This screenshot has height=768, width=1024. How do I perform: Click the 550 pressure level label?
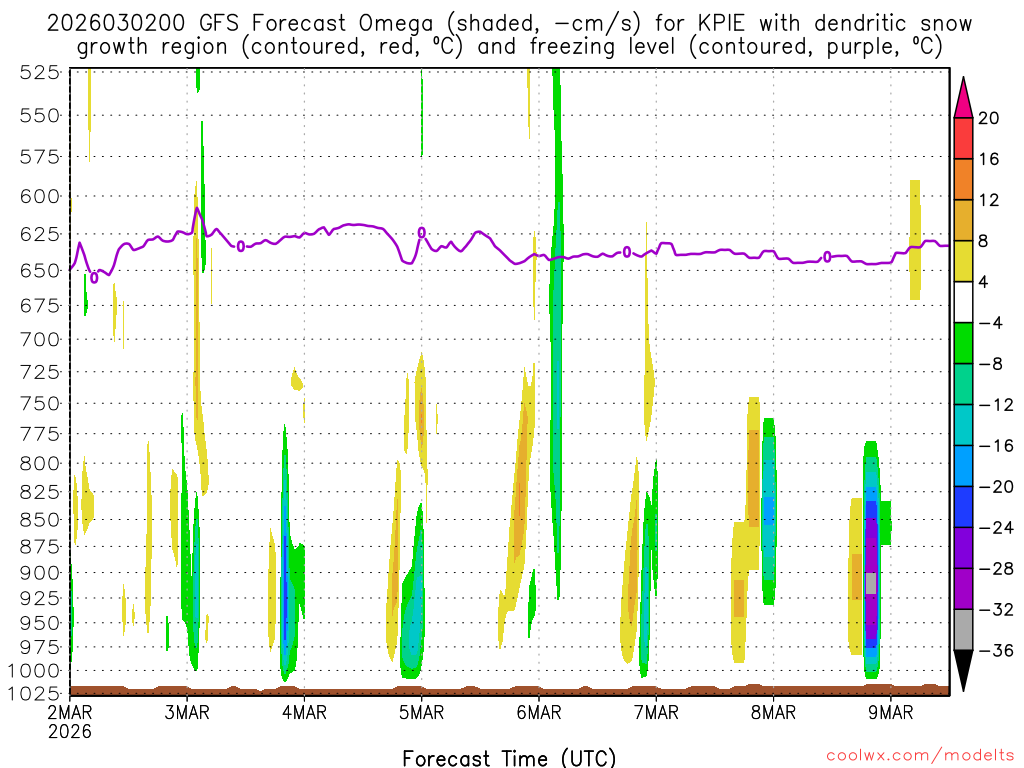40,116
